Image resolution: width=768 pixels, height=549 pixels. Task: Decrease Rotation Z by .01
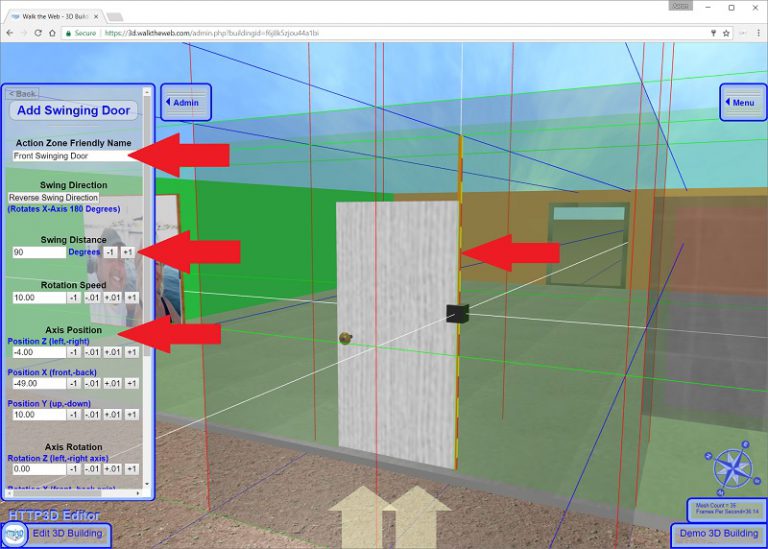coord(92,469)
